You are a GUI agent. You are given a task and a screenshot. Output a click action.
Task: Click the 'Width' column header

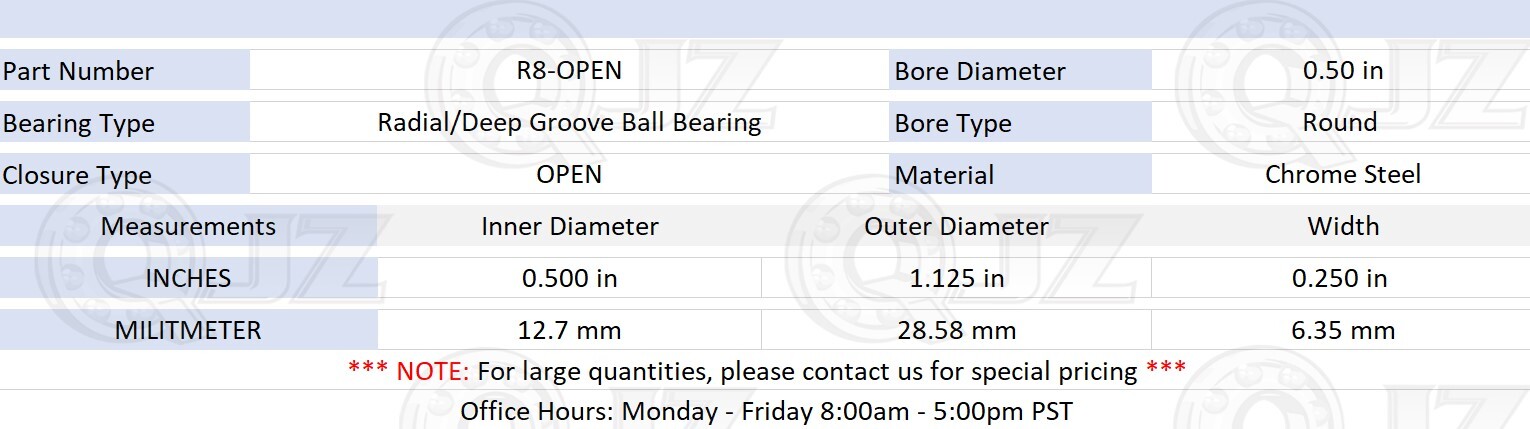(1343, 226)
